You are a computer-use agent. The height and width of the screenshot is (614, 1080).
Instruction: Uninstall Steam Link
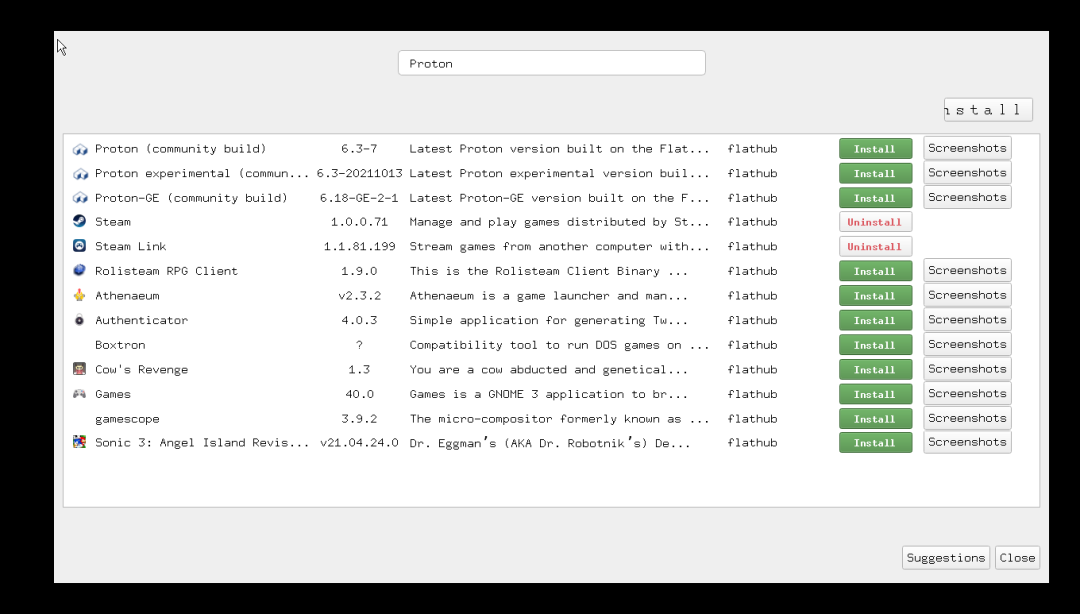875,247
